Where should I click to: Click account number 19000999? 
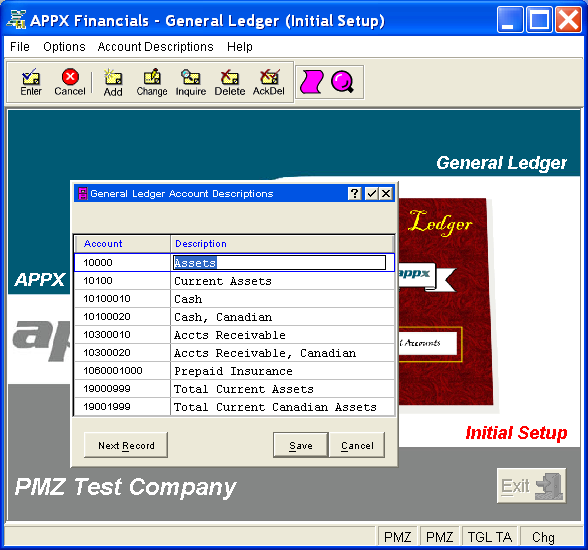[107, 388]
